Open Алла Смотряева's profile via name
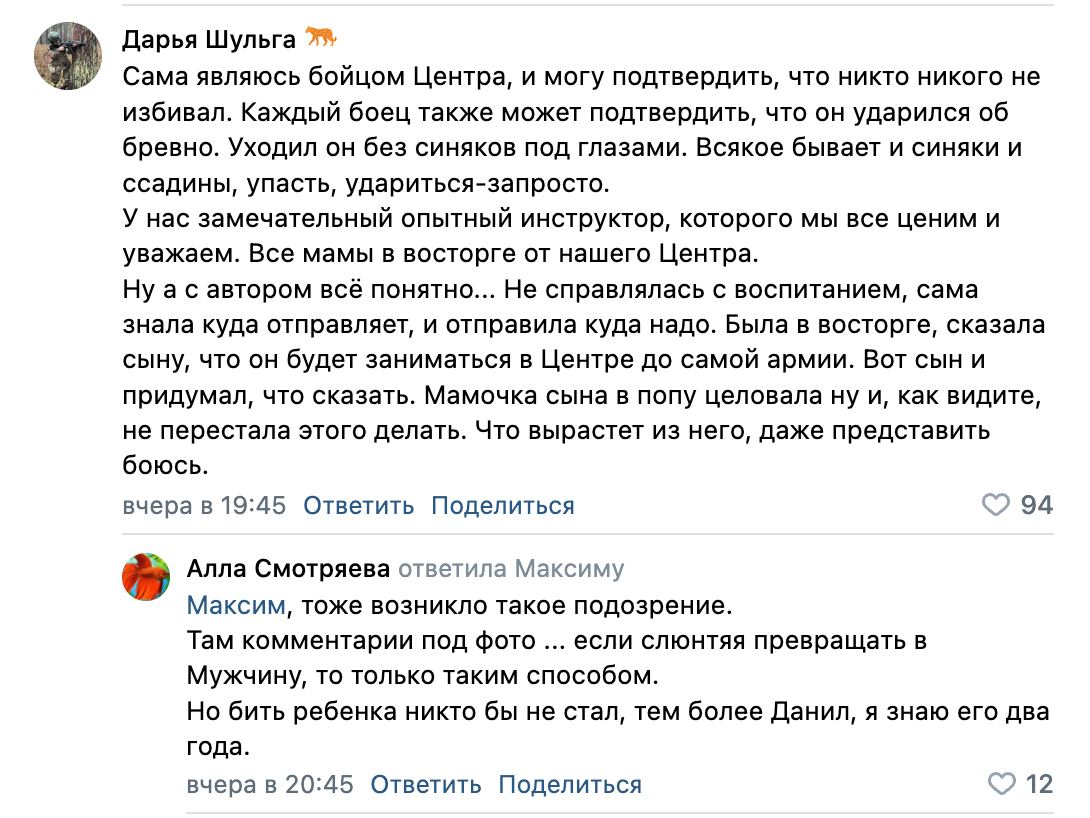Viewport: 1090px width, 818px height. (288, 568)
